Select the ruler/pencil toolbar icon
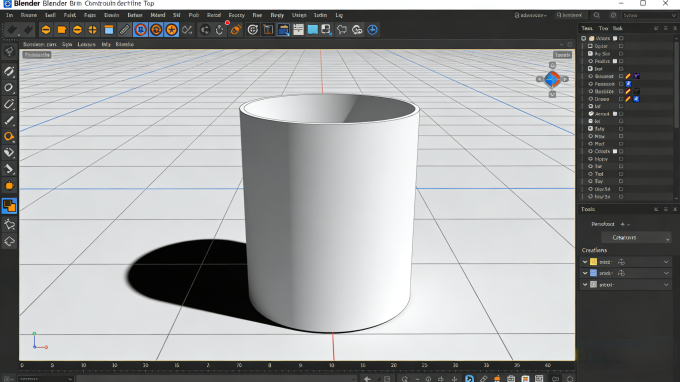This screenshot has width=680, height=382. point(124,29)
